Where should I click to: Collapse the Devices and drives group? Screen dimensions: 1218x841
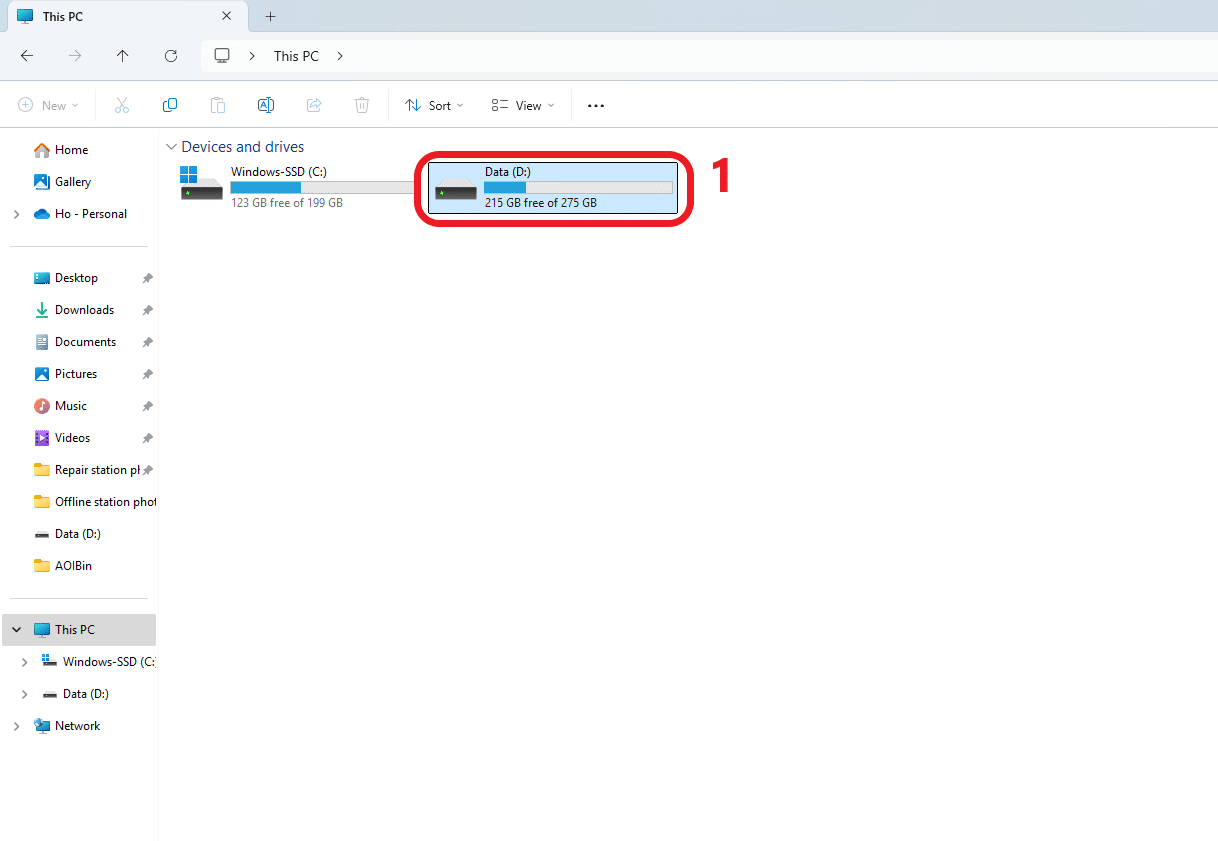[171, 147]
